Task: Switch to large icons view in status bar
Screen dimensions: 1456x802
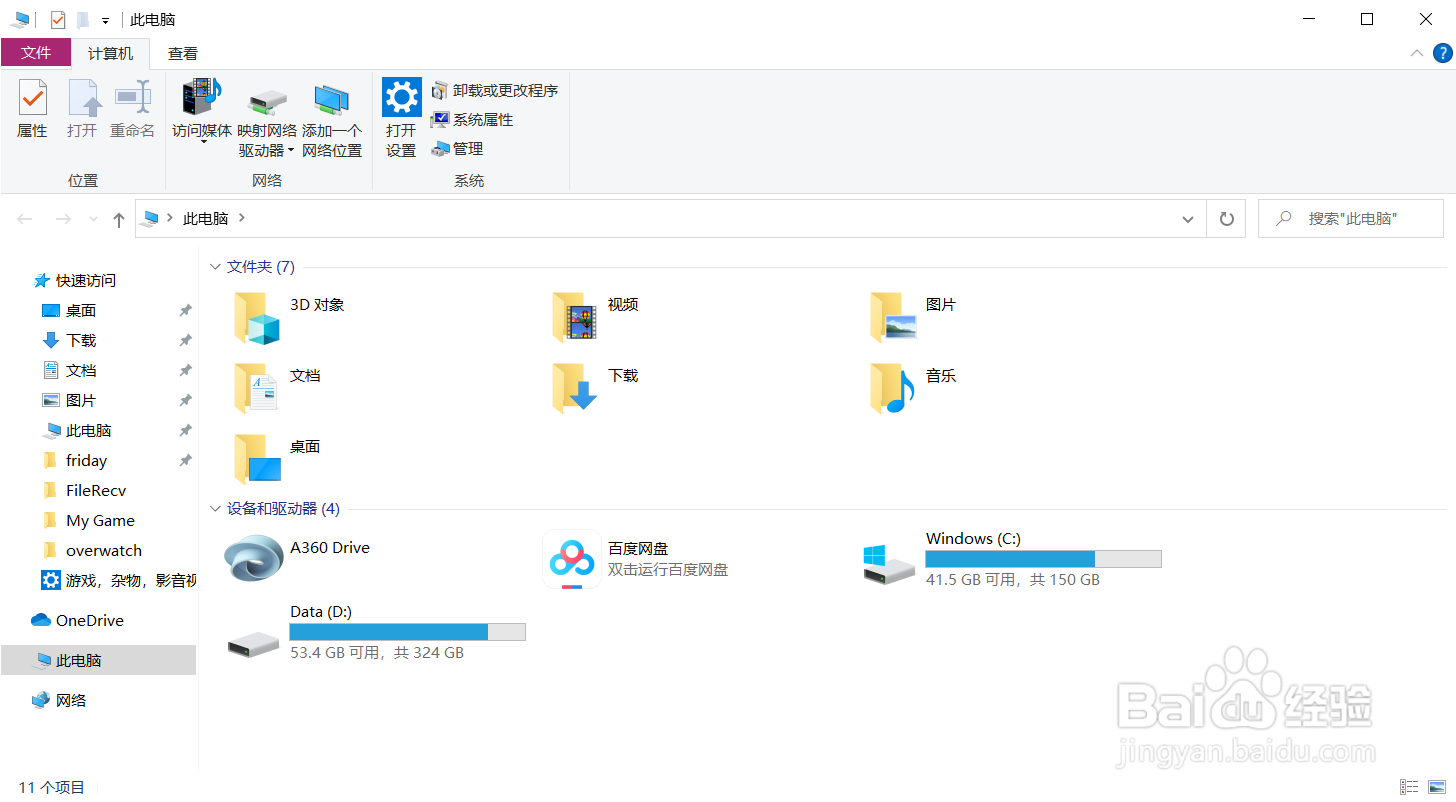Action: [x=1436, y=788]
